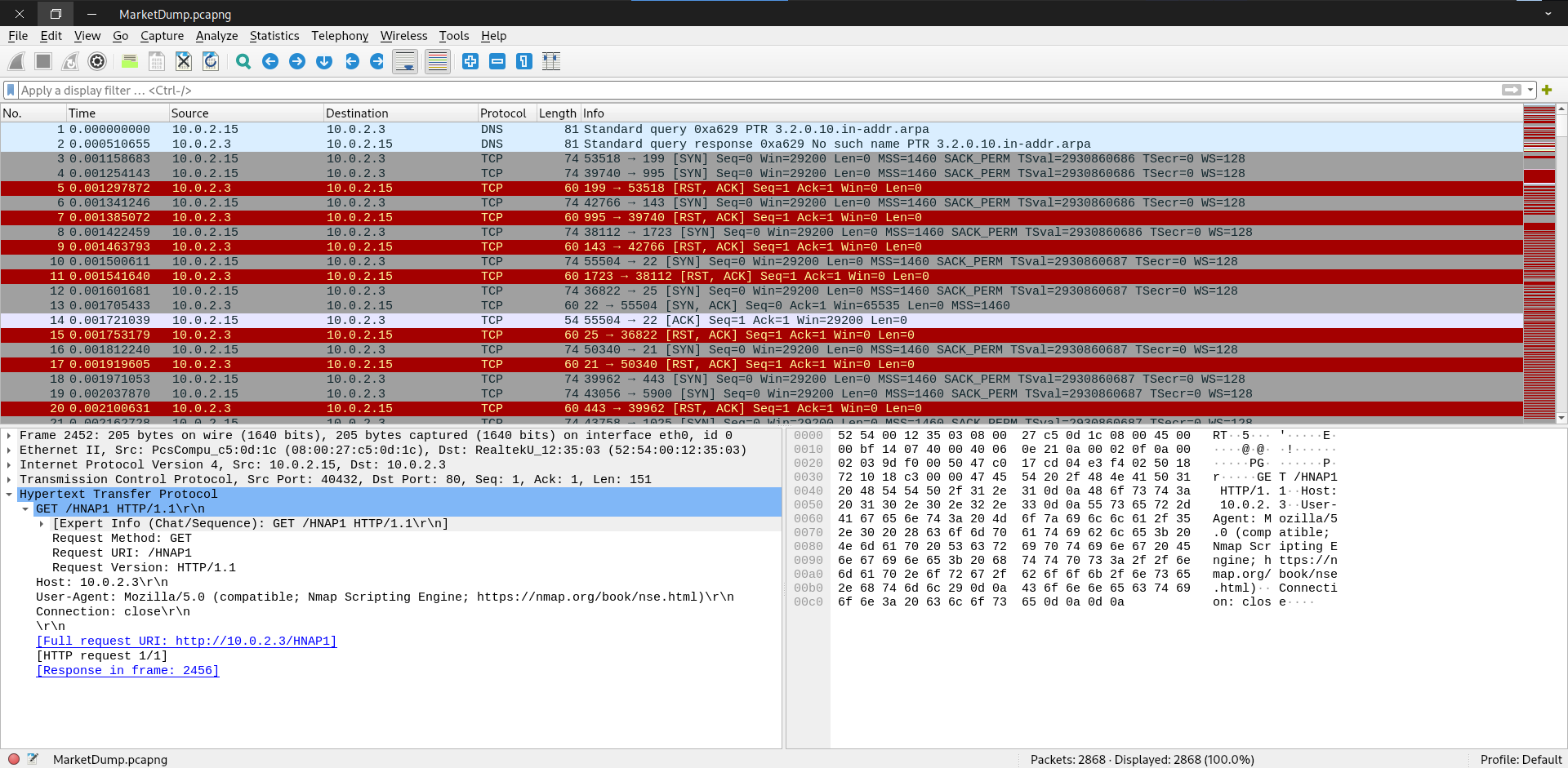Open the Wireless menu
The height and width of the screenshot is (768, 1568).
(403, 36)
